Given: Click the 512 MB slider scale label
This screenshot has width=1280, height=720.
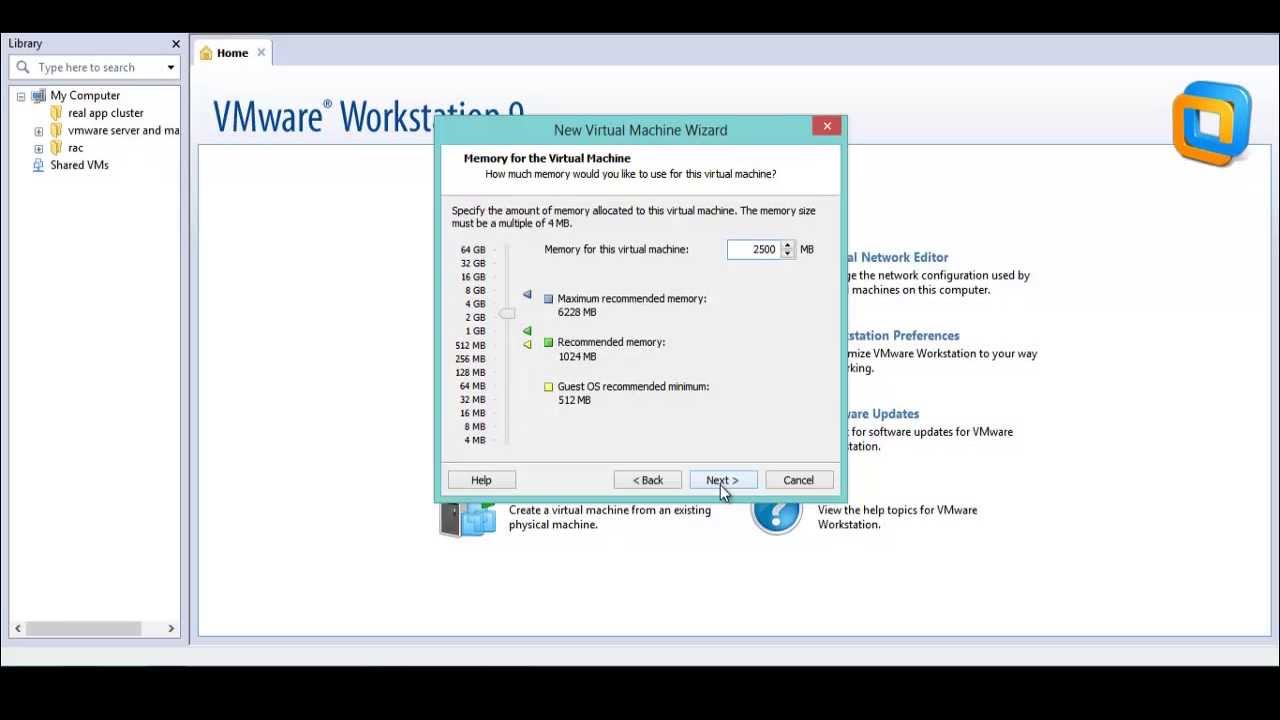Looking at the screenshot, I should coord(470,345).
